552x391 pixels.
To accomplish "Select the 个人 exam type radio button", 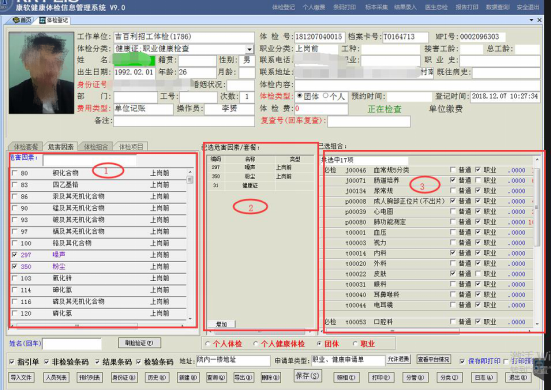I will 325,96.
